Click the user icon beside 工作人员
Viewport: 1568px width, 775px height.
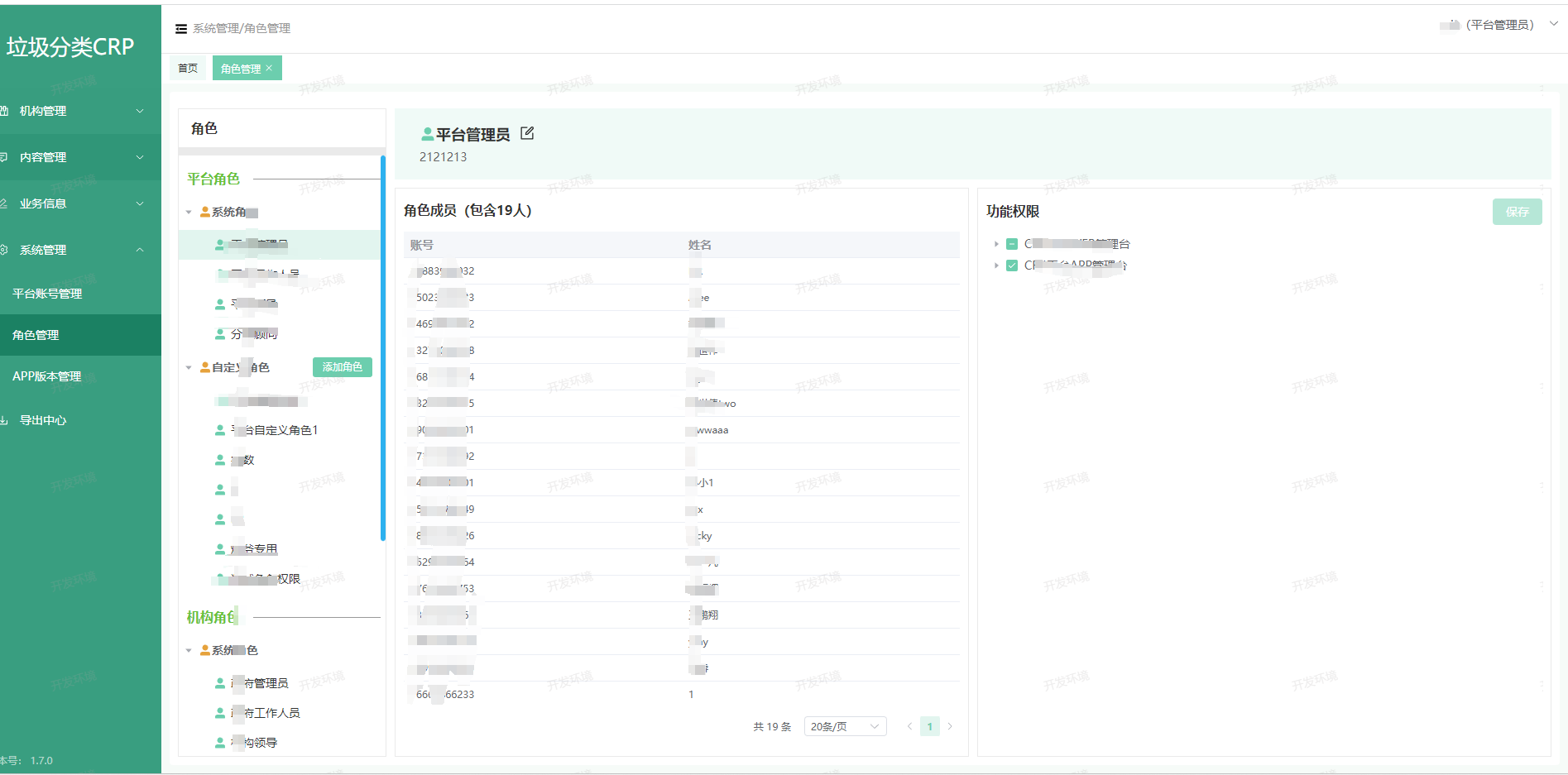tap(220, 713)
